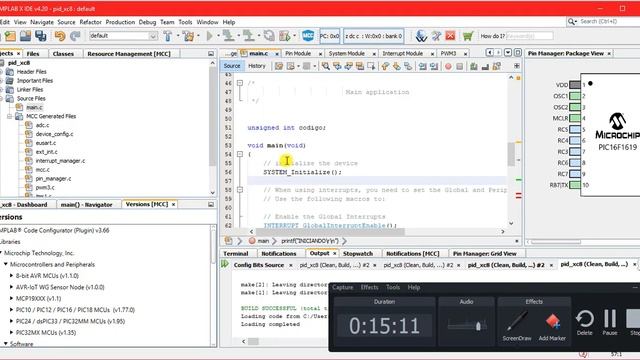This screenshot has height=360, width=640.
Task: Open the Refactor menu
Action: pyautogui.click(x=90, y=22)
